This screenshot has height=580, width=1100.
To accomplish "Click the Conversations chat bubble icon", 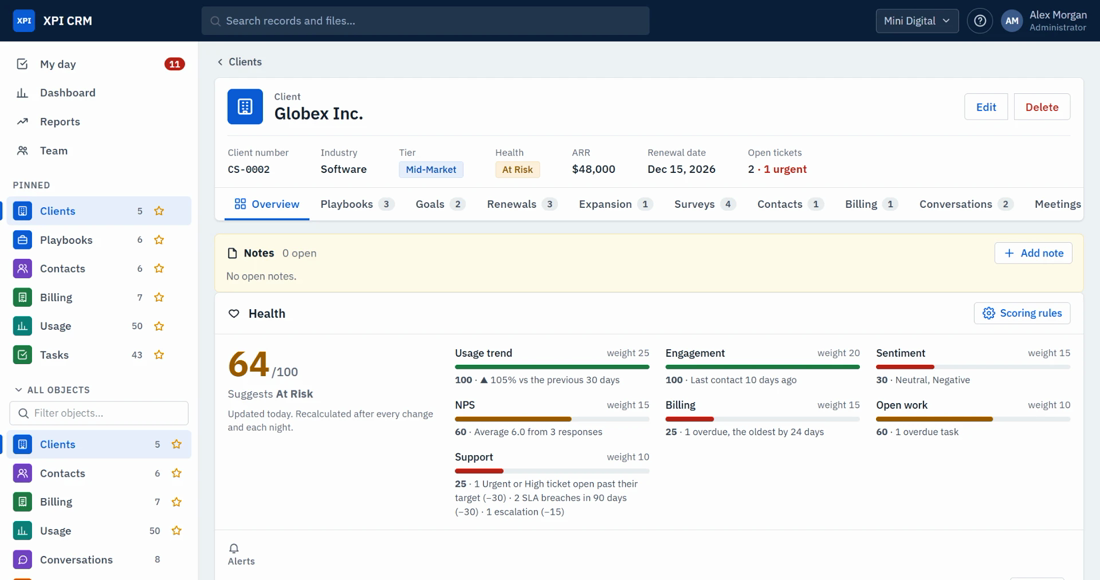I will pyautogui.click(x=22, y=560).
